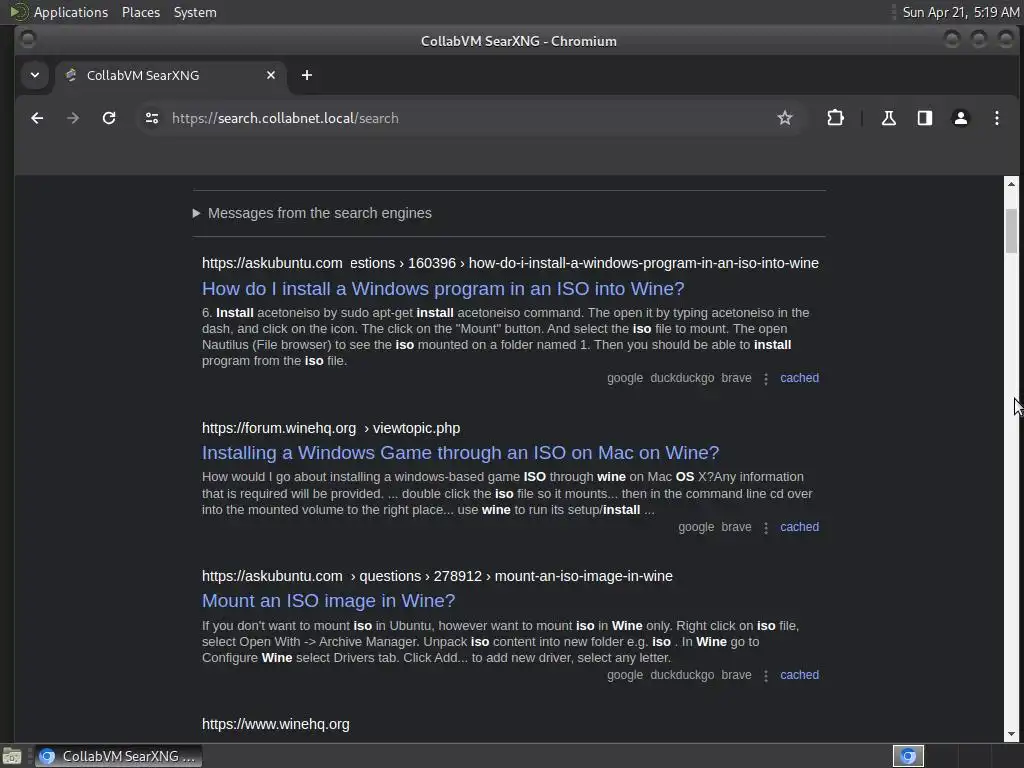This screenshot has height=768, width=1024.
Task: Click forum.winehq.org viewtopic.php URL
Action: [x=331, y=428]
